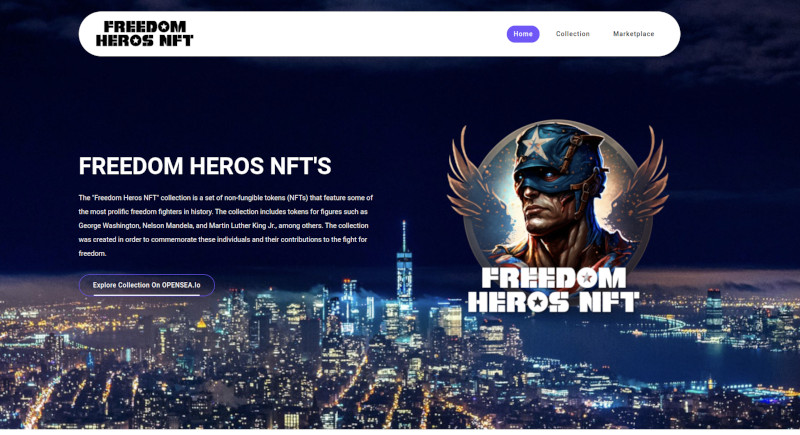Image resolution: width=800 pixels, height=435 pixels.
Task: Click star inside the large HEROS lettering
Action: point(537,302)
